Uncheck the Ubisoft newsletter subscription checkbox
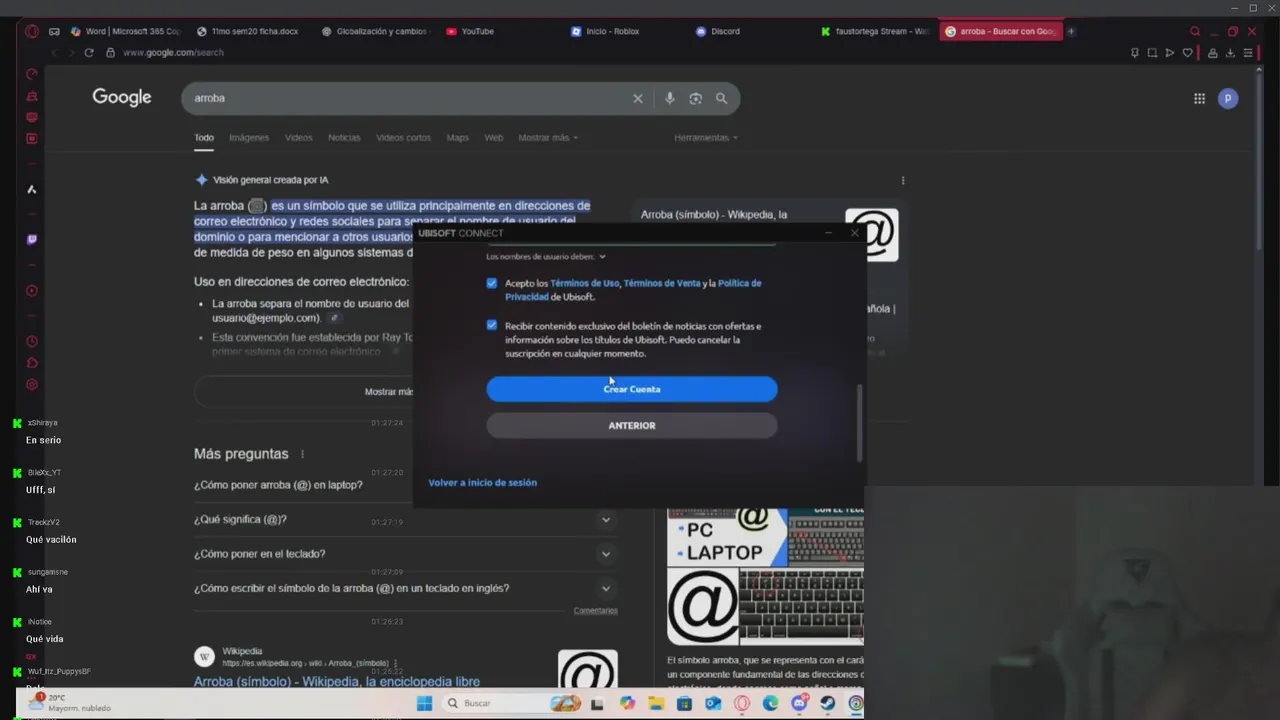1280x720 pixels. click(492, 325)
